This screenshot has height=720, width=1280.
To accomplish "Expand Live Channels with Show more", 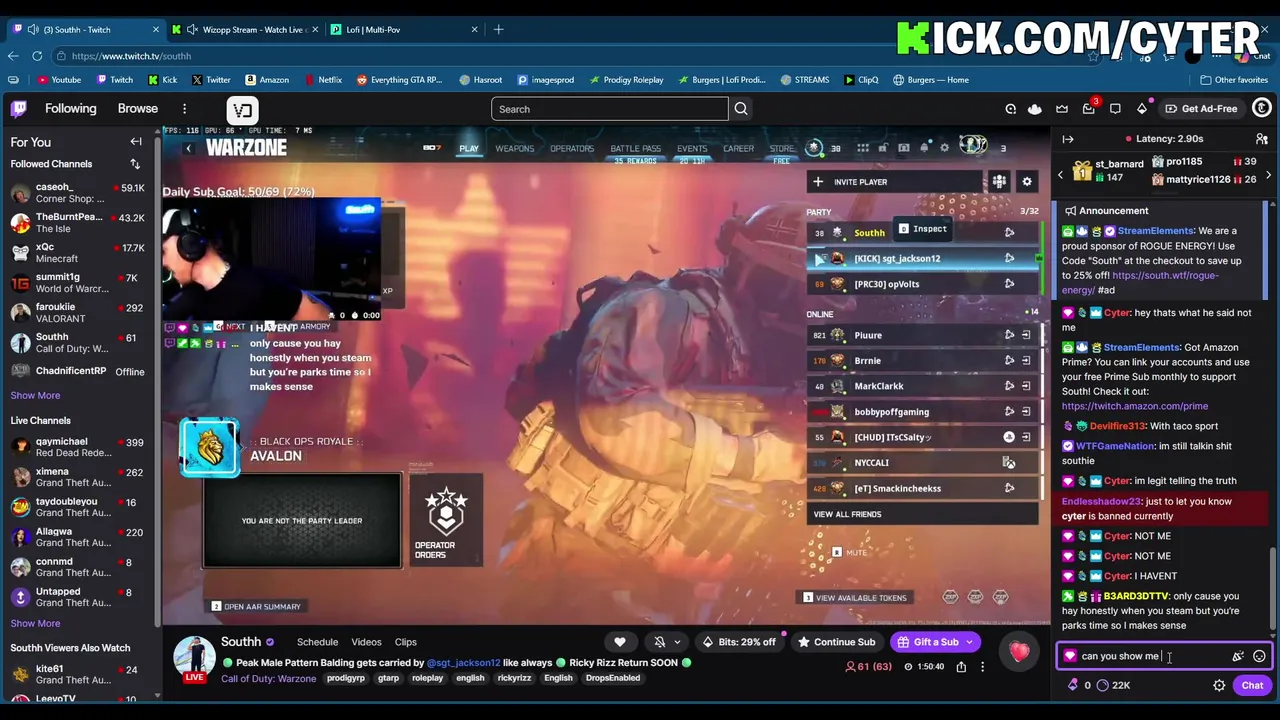I will click(x=35, y=623).
